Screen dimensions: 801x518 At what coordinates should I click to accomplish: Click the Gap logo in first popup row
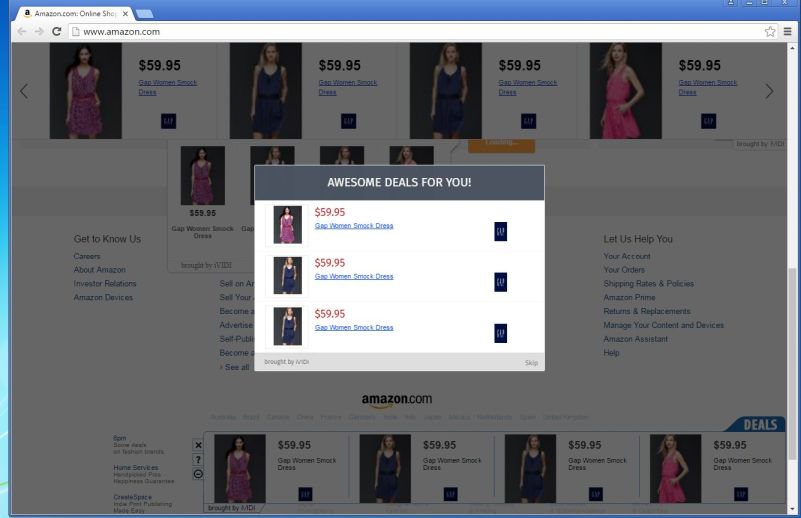coord(501,231)
